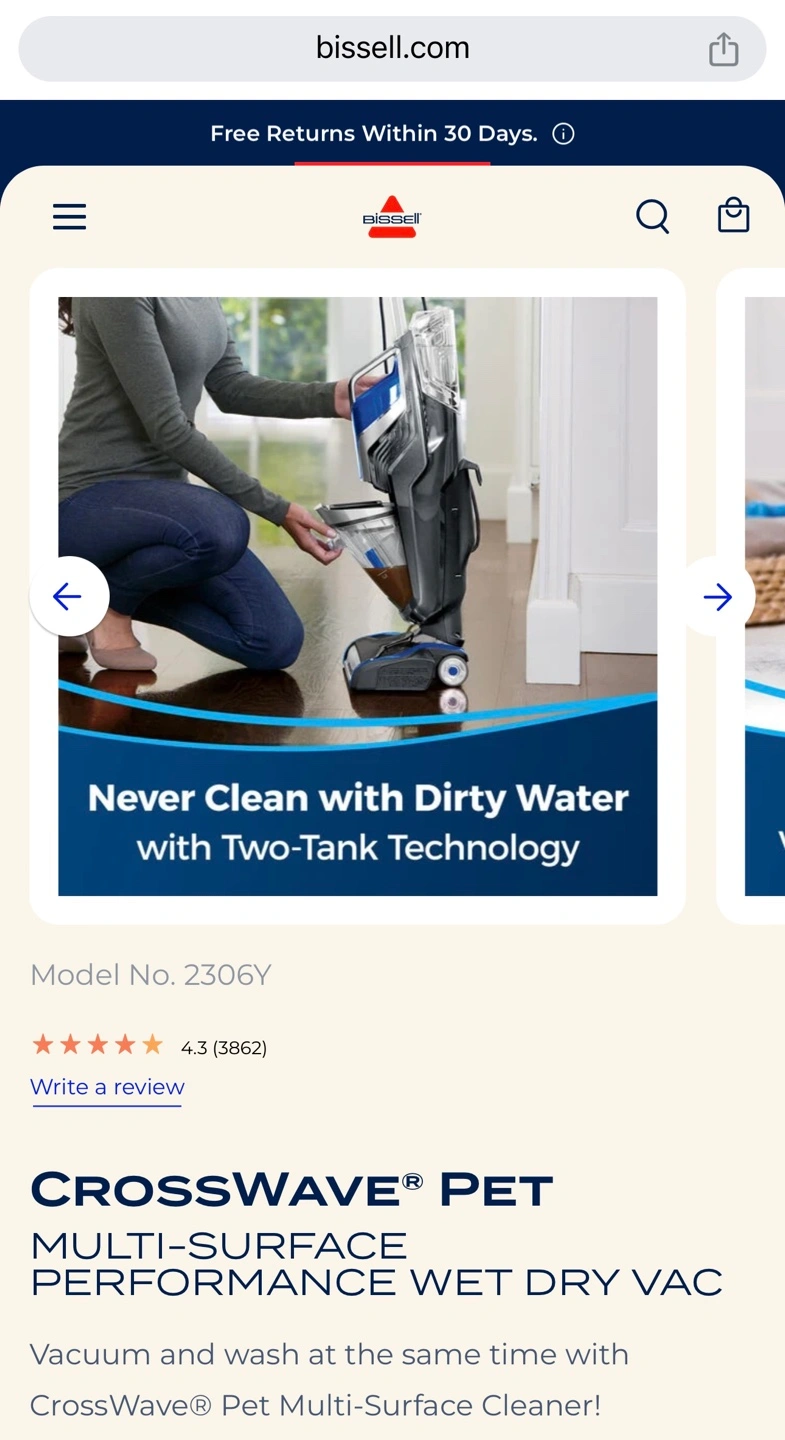Viewport: 785px width, 1440px height.
Task: Tap Model No. 2306Y text
Action: pyautogui.click(x=150, y=975)
